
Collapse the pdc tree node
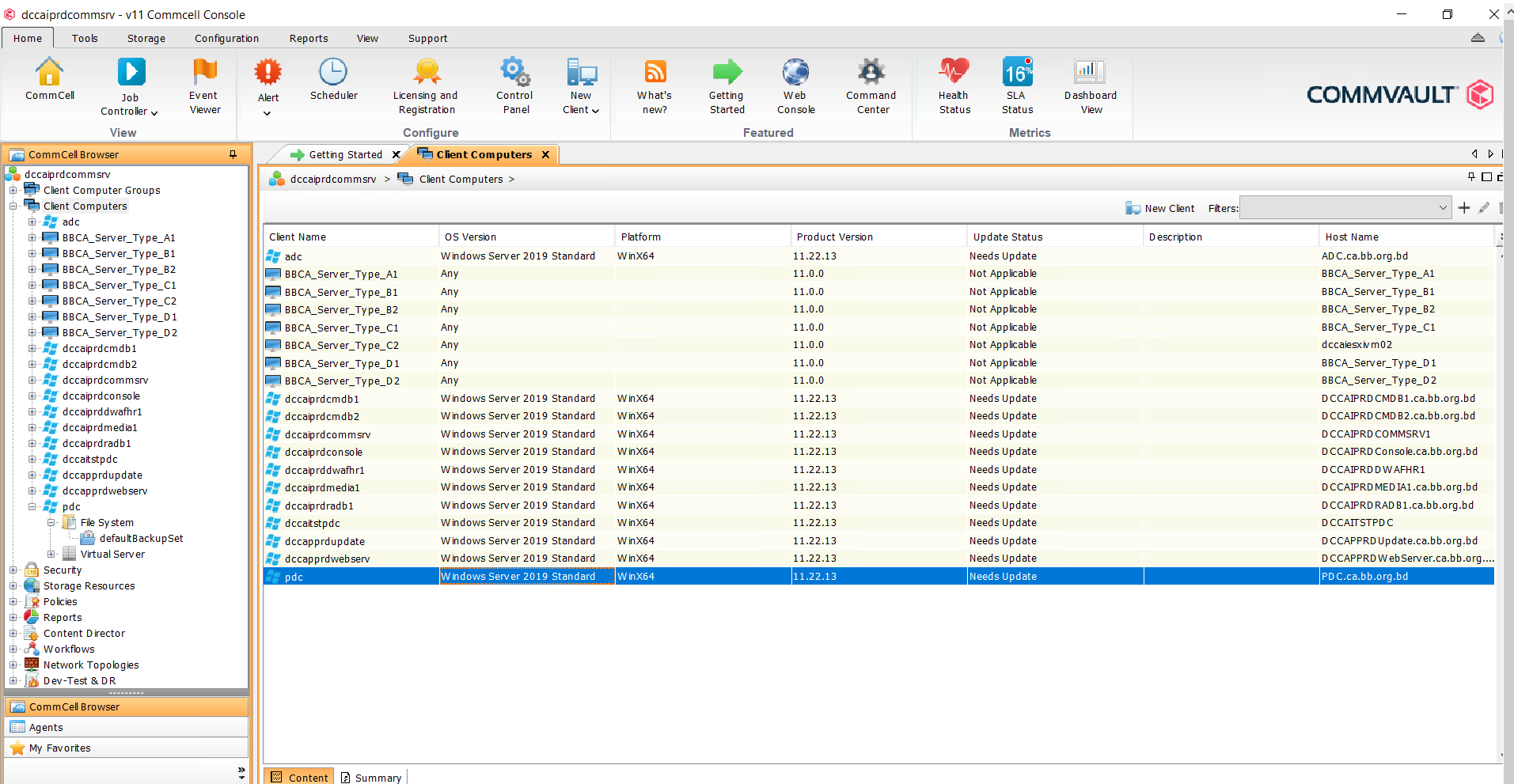[x=32, y=506]
